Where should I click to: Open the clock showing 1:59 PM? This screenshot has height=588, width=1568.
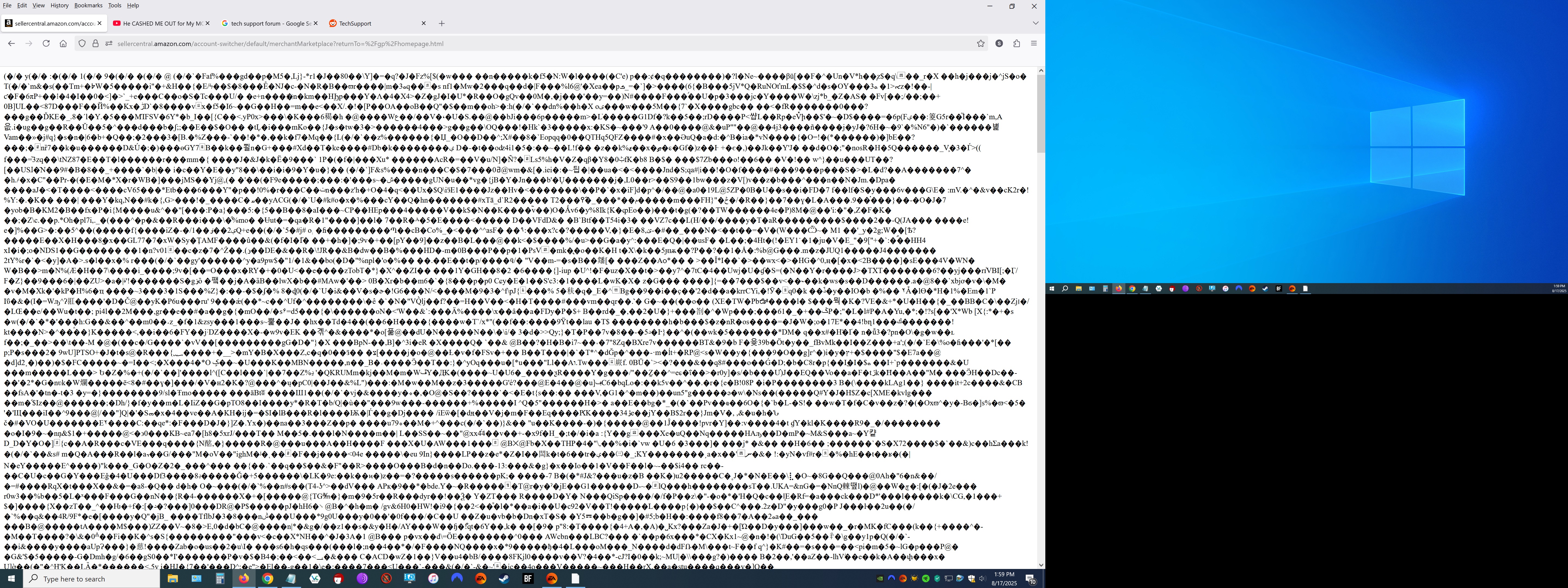1004,578
